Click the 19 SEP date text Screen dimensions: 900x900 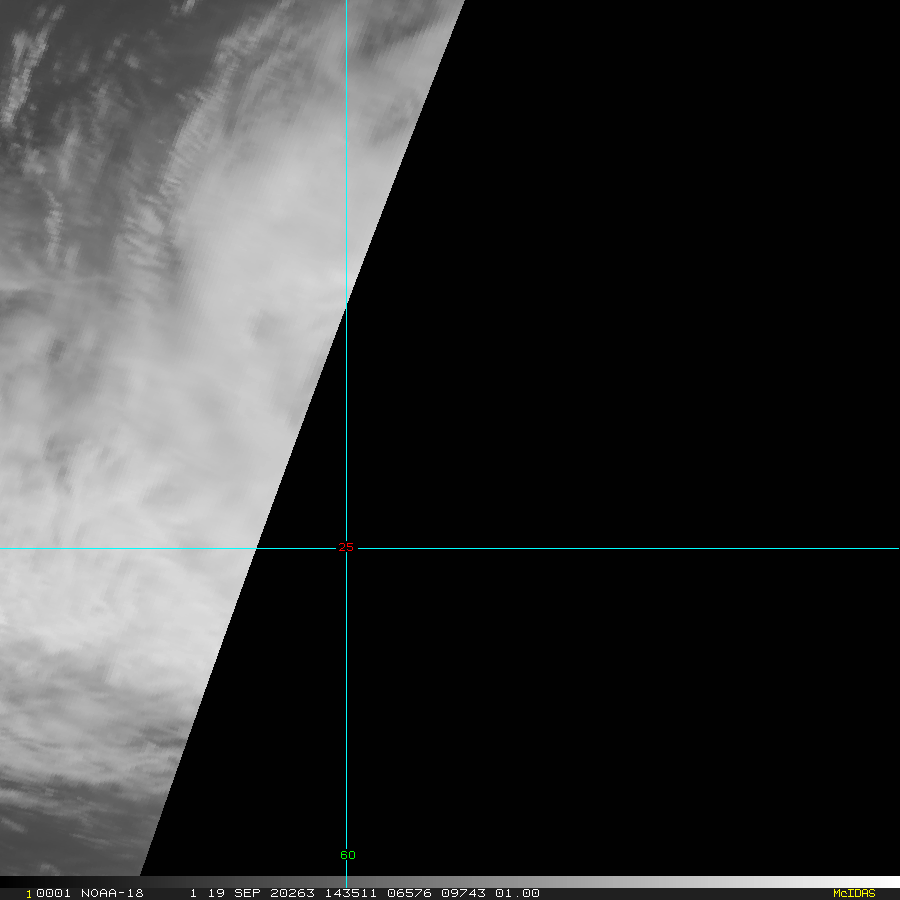pos(228,893)
